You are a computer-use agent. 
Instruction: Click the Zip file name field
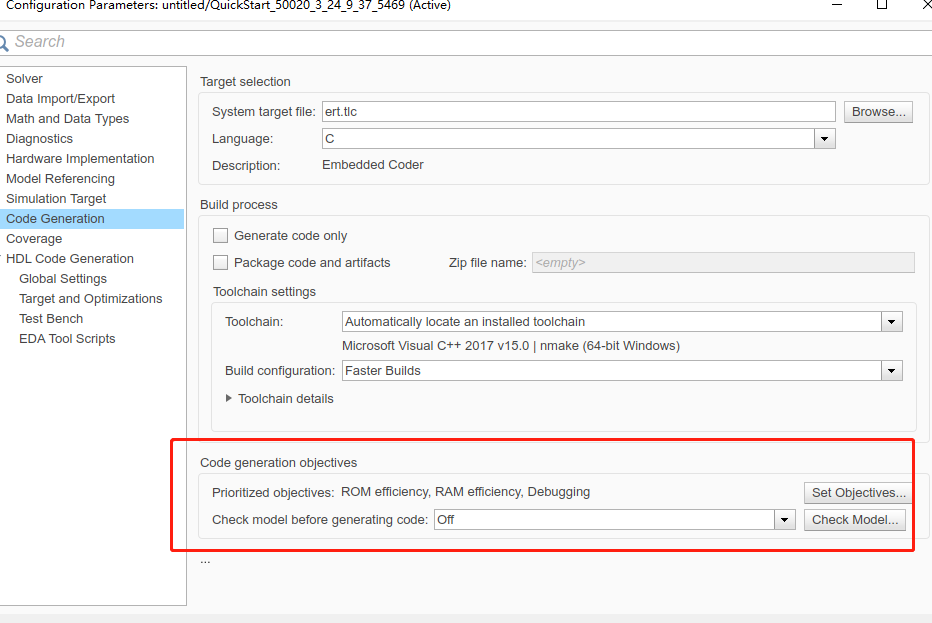(x=723, y=263)
